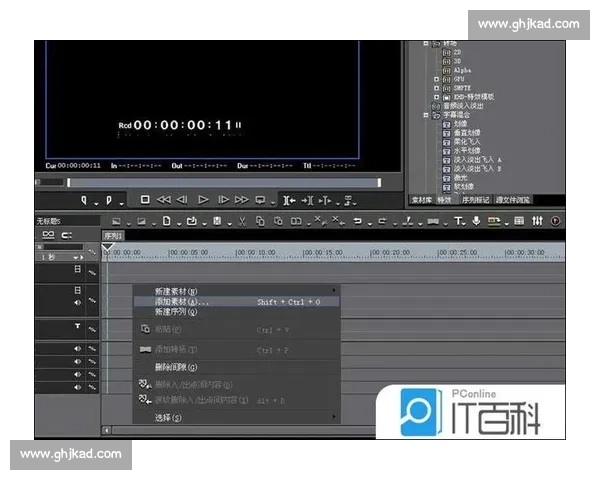Viewport: 600px width, 480px height.
Task: Select 删除间隙 in the context menu
Action: coord(176,366)
